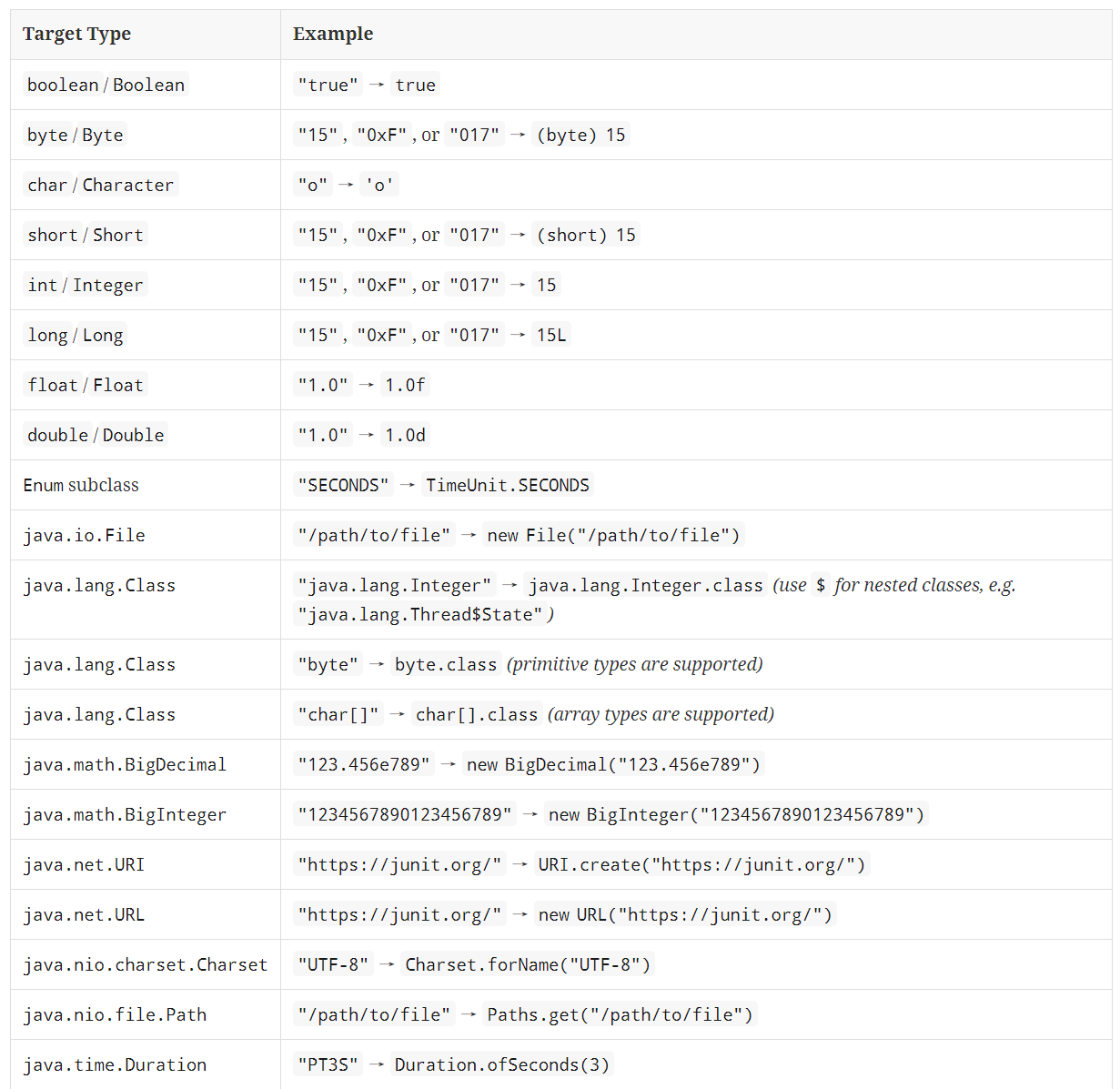Click the TimeUnit.SECONDS code snippet
The image size is (1120, 1089).
pos(507,485)
